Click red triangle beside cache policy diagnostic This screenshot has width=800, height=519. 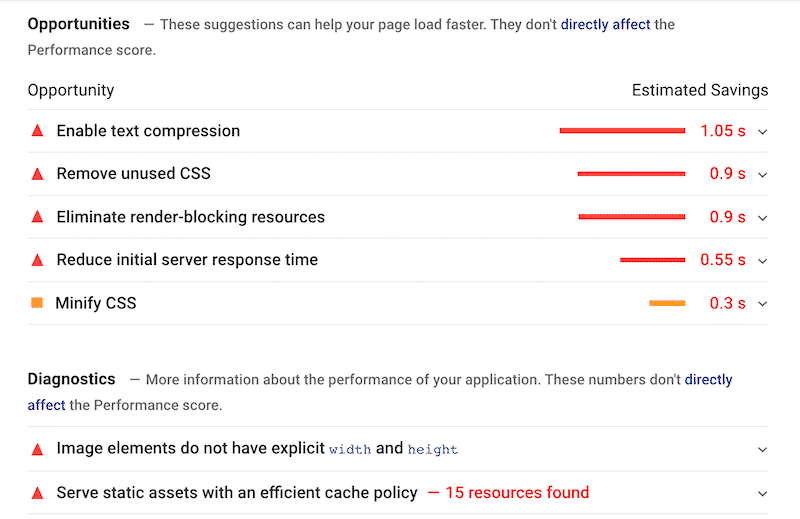tap(38, 493)
